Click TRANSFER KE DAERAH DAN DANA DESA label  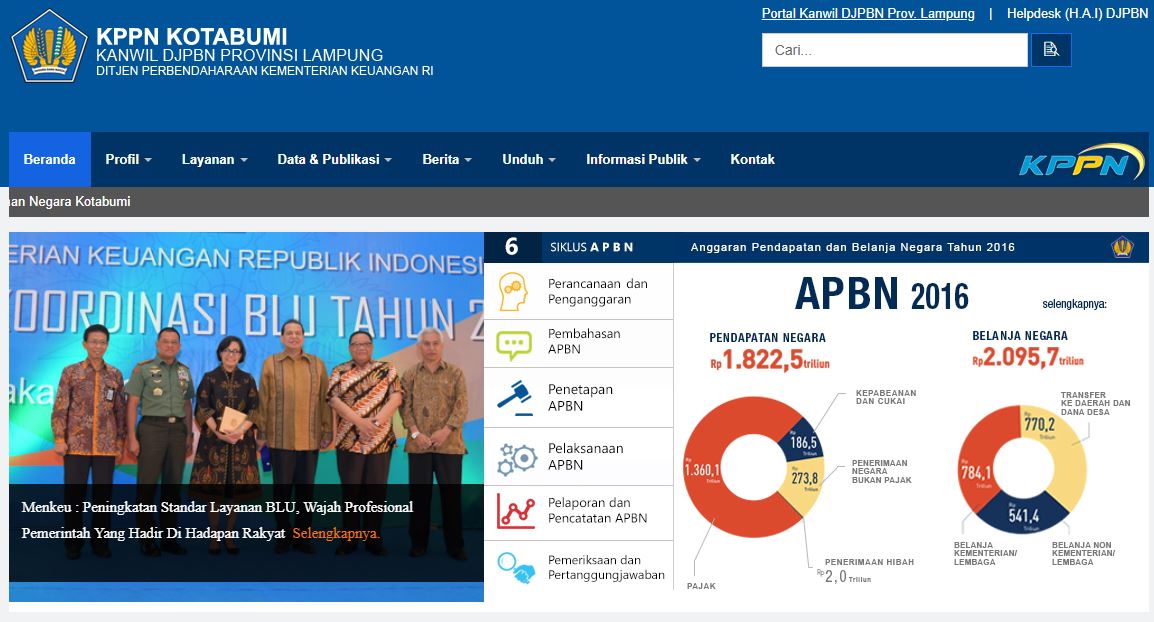tap(1095, 403)
